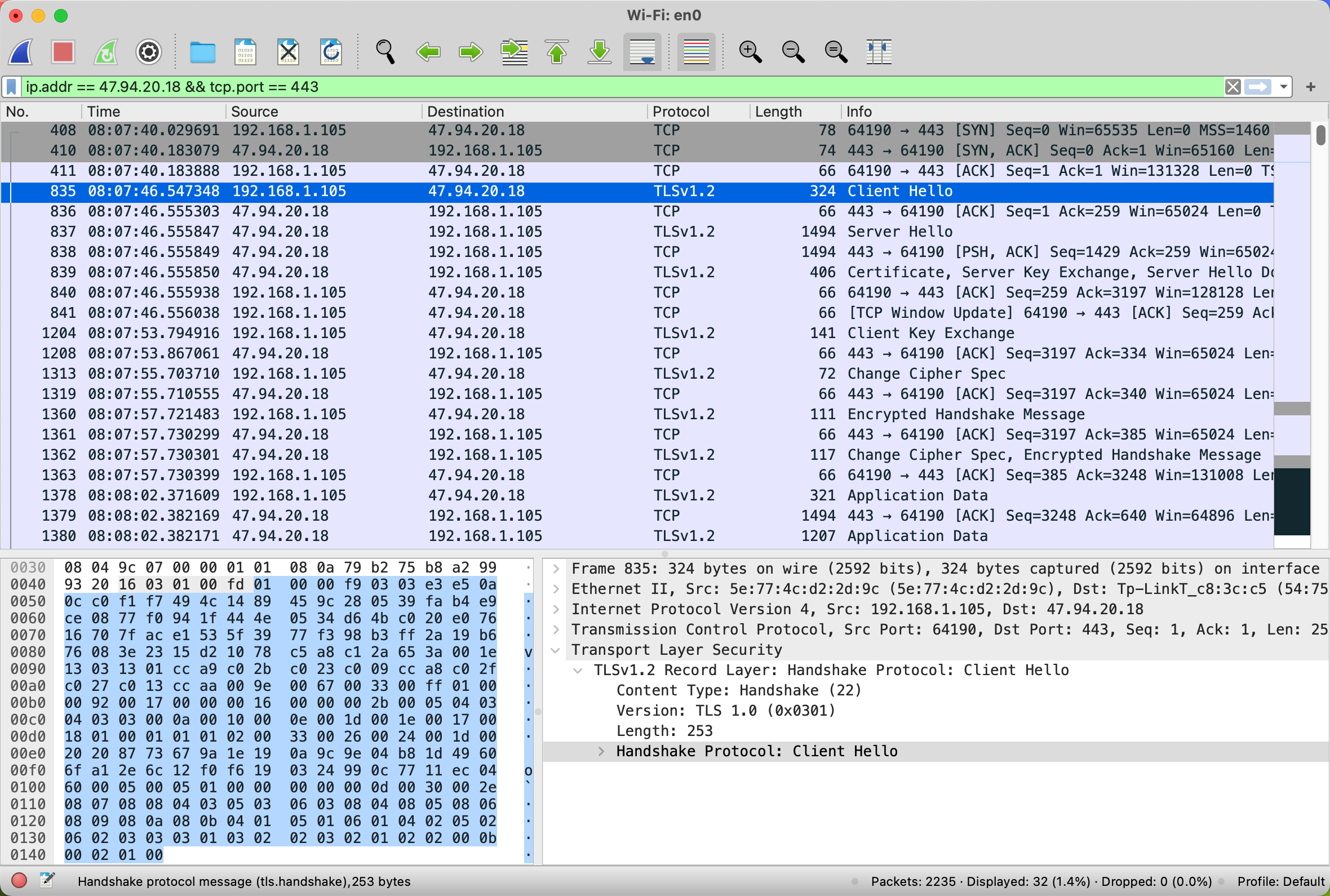This screenshot has height=896, width=1330.
Task: Collapse the Transport Layer Security tree
Action: 555,650
